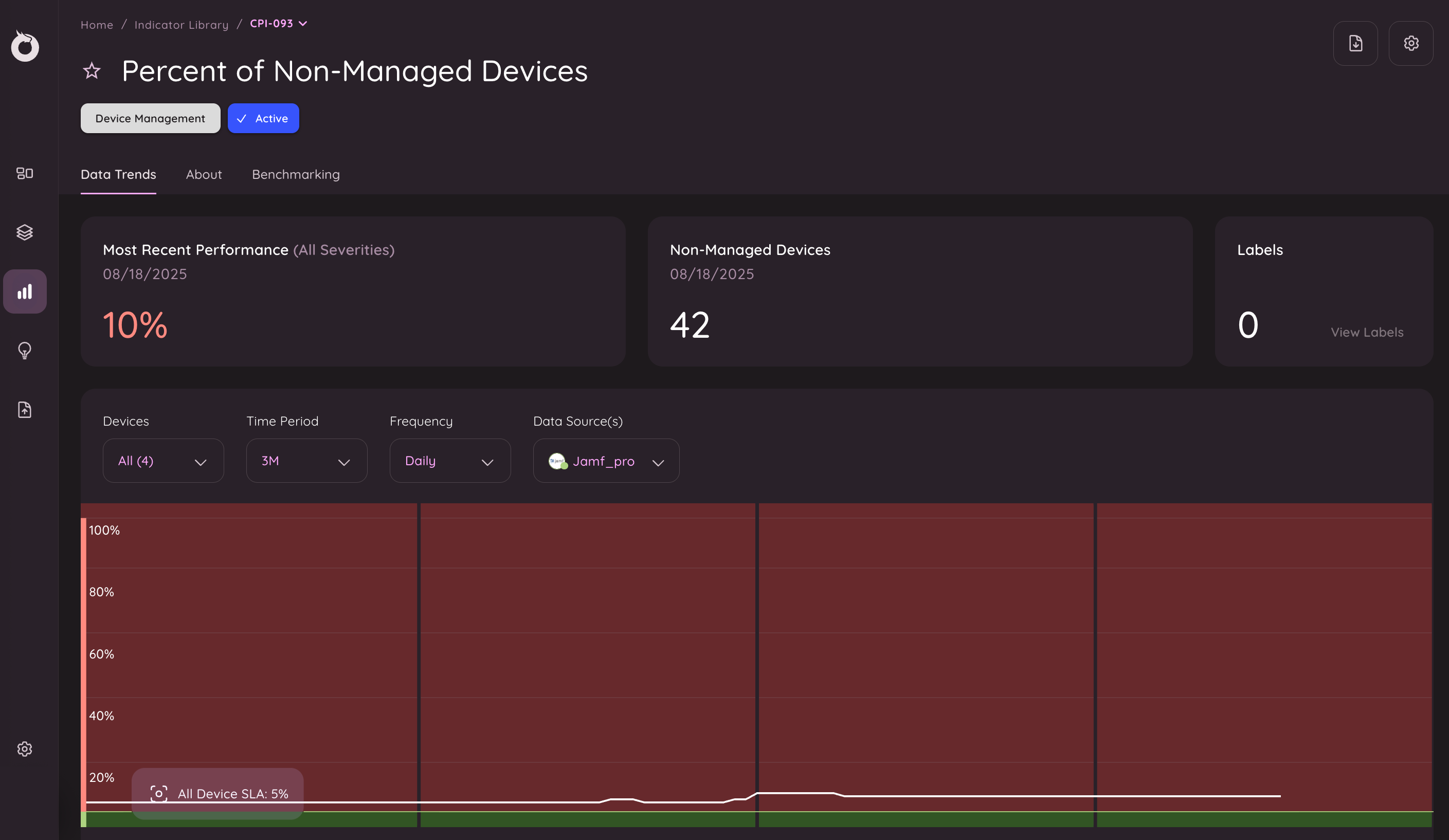The image size is (1449, 840).
Task: Favorite indicator with the star icon
Action: click(92, 71)
